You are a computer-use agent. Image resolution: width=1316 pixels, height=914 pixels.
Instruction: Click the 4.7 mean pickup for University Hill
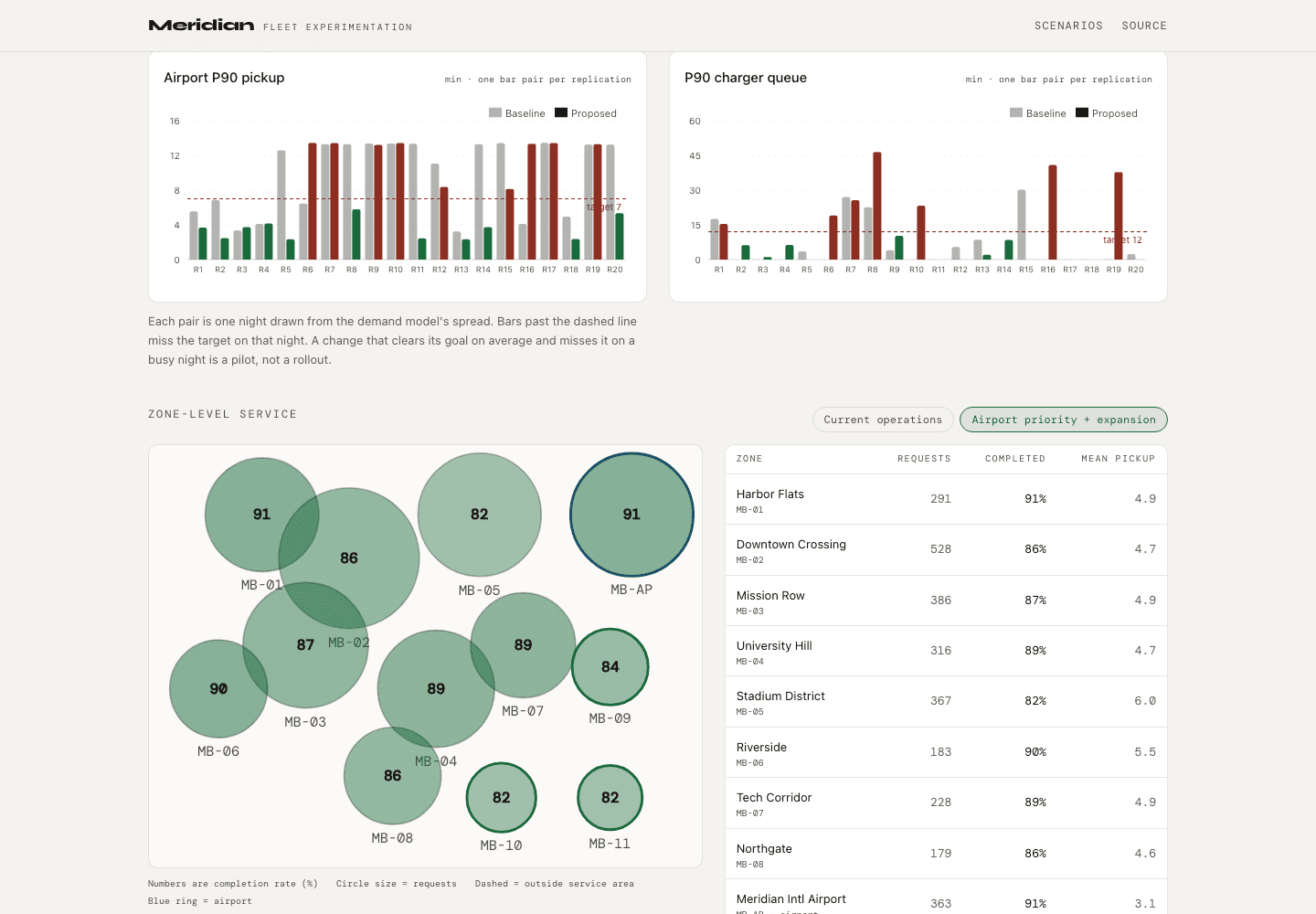[x=1145, y=651]
